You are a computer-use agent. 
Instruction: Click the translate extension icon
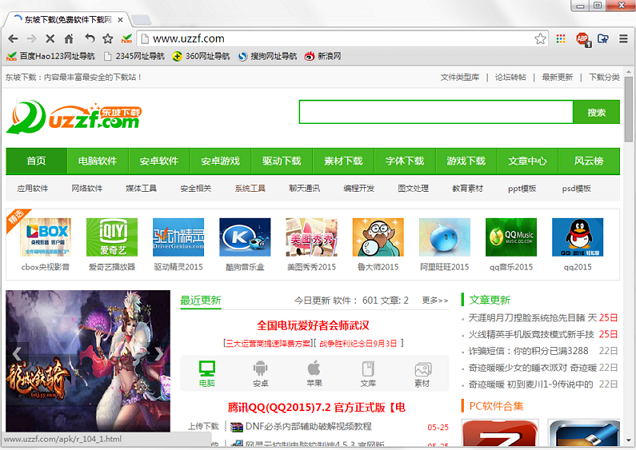pos(603,39)
